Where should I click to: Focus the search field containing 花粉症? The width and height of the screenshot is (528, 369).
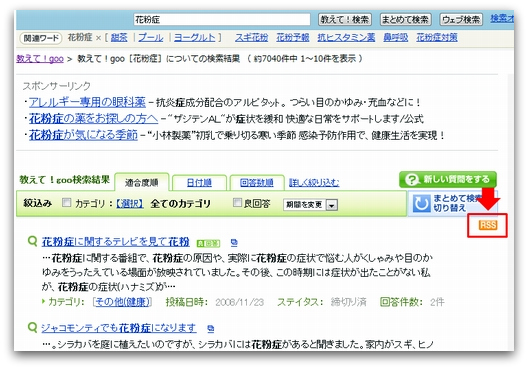coord(222,20)
